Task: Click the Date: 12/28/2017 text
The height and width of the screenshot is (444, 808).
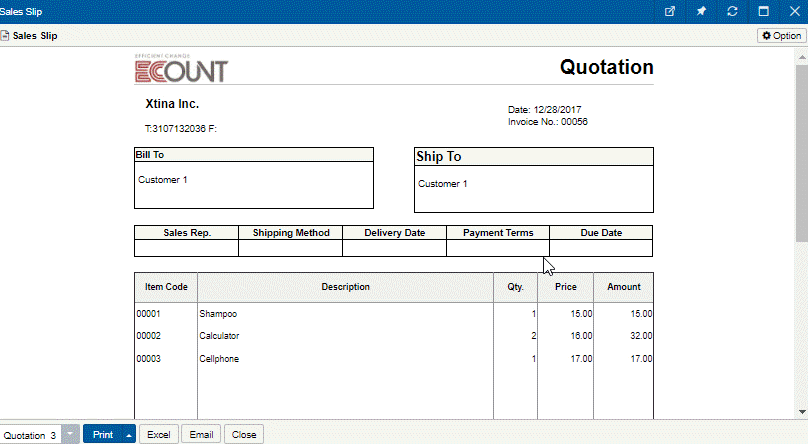Action: [x=544, y=110]
